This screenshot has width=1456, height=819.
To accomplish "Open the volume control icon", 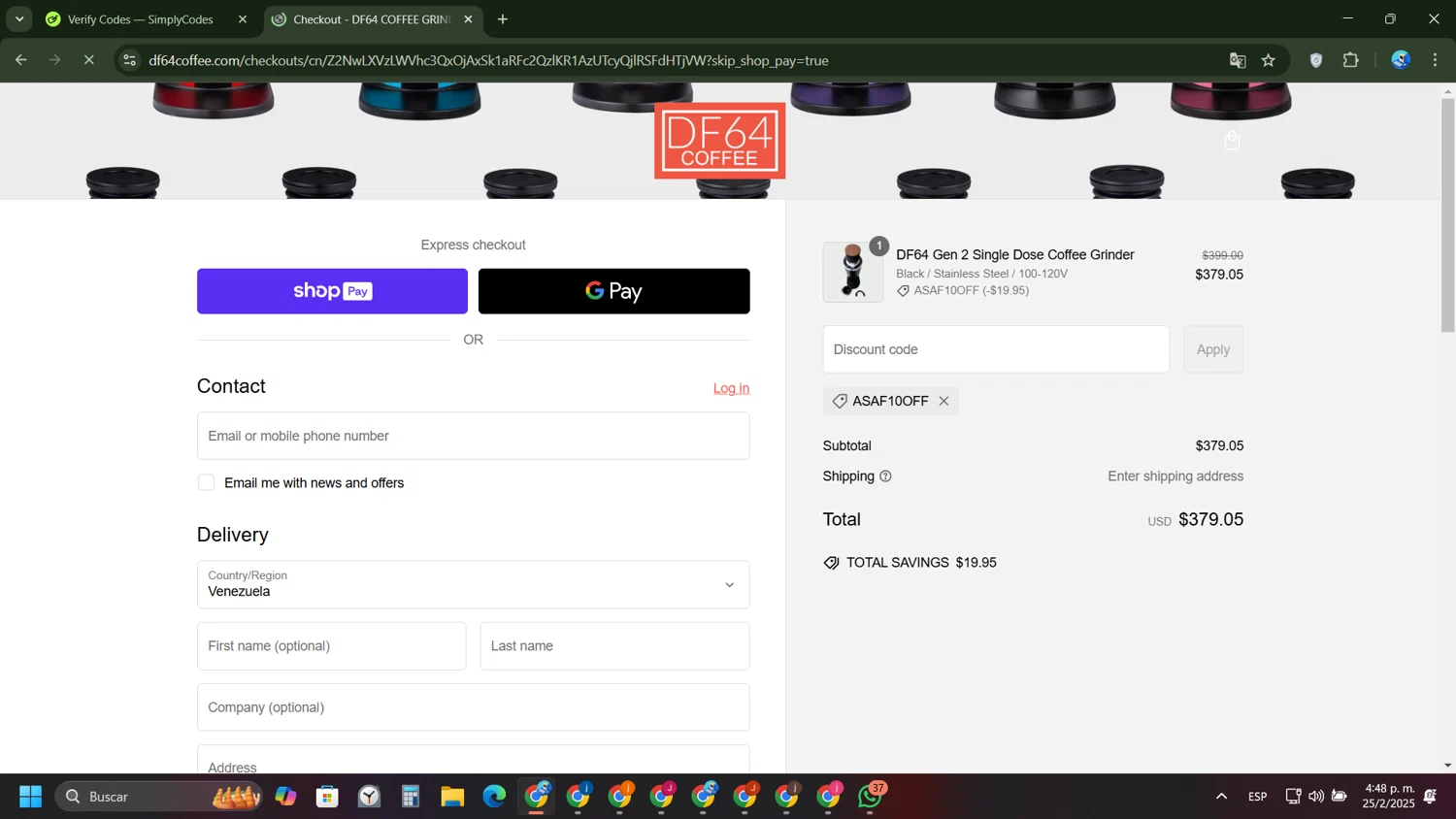I will click(x=1316, y=797).
